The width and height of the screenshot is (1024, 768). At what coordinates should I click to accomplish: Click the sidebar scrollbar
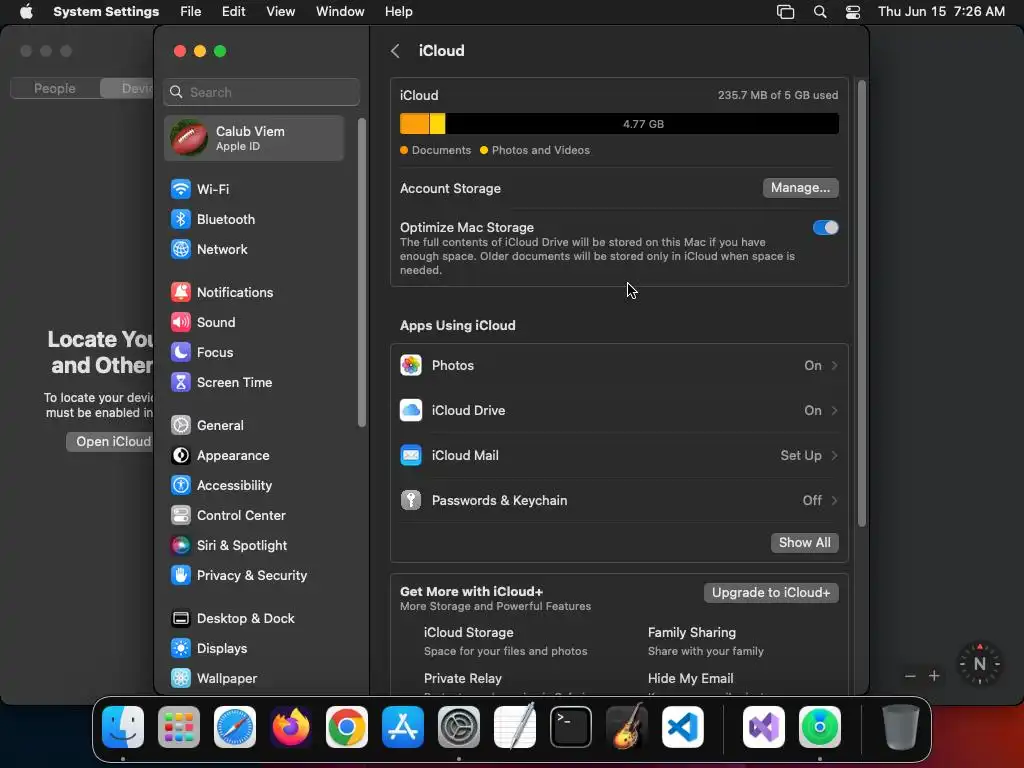click(362, 273)
